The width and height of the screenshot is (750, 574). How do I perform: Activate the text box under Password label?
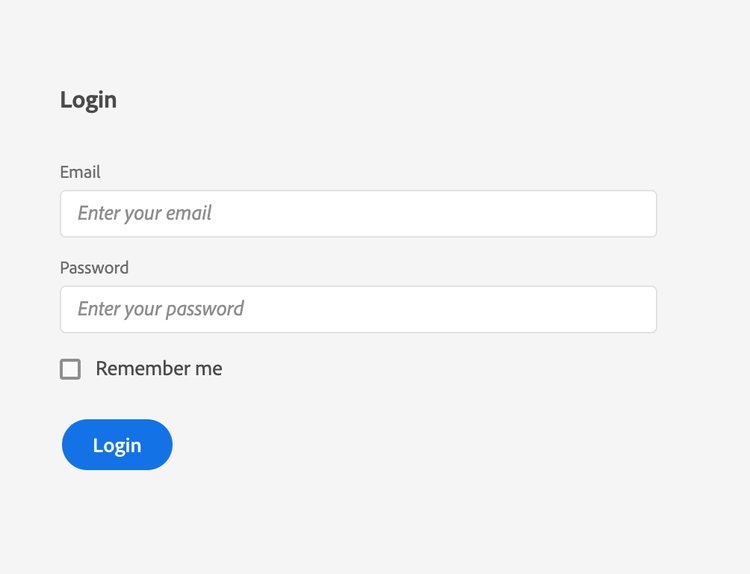[358, 309]
